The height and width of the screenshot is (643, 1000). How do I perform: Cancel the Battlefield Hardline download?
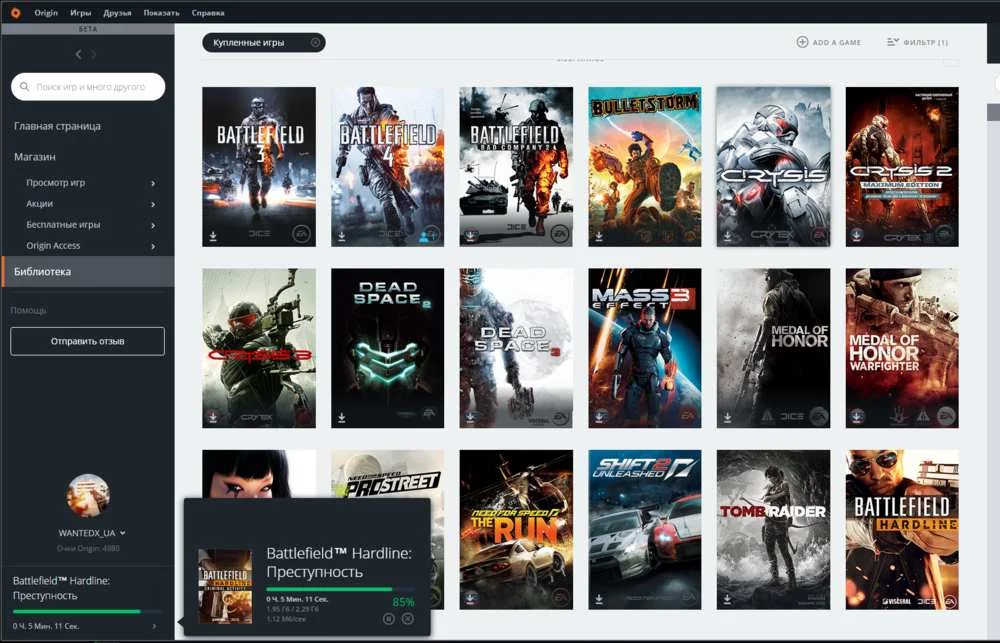[408, 619]
